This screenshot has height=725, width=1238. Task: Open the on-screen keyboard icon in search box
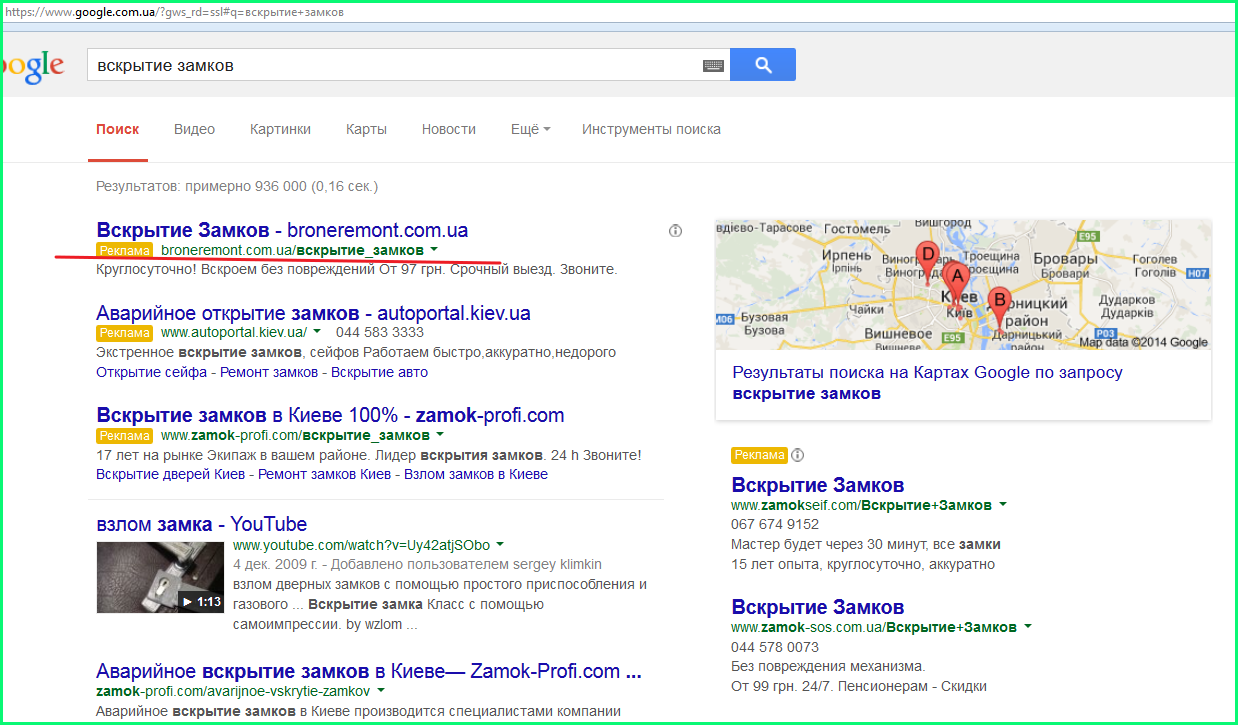(713, 65)
